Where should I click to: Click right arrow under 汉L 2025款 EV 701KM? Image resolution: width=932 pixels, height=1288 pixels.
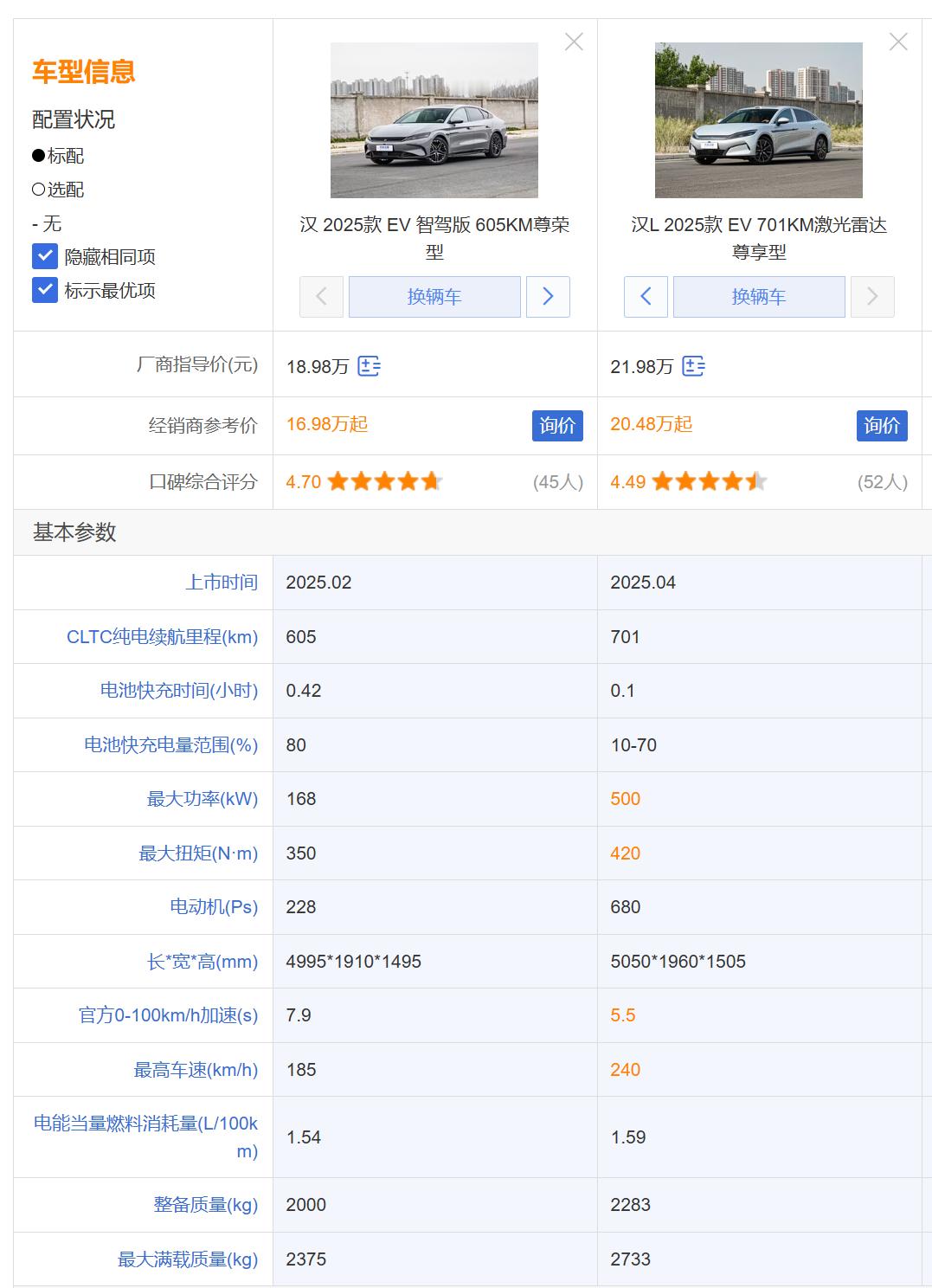pos(872,297)
